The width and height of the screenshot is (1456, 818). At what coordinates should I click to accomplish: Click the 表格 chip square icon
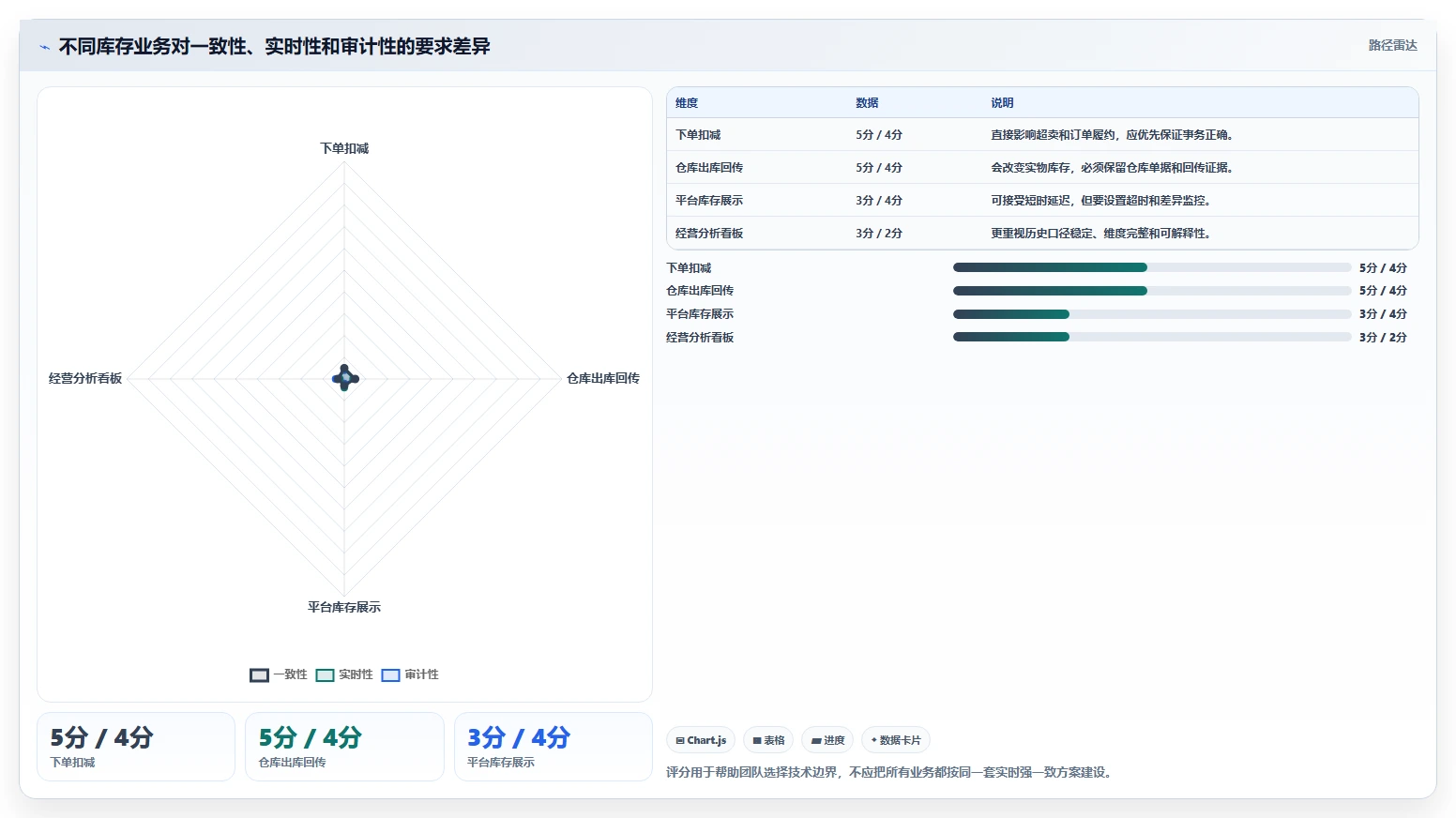(x=757, y=741)
